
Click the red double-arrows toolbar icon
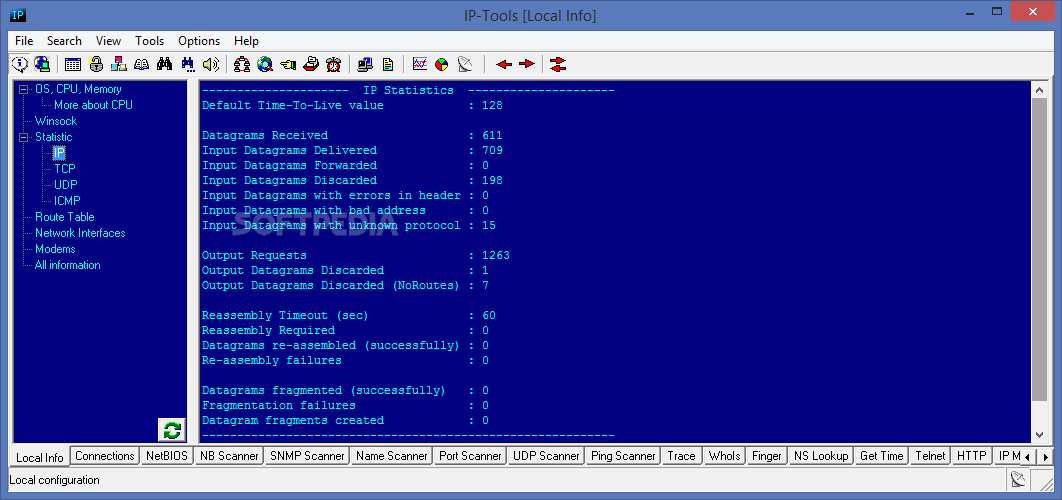(558, 64)
